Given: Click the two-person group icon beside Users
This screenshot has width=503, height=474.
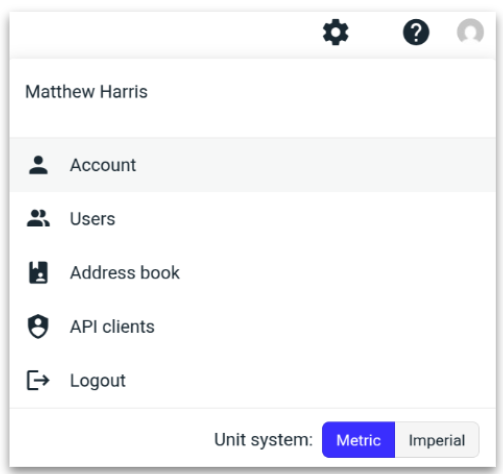Looking at the screenshot, I should (38, 219).
